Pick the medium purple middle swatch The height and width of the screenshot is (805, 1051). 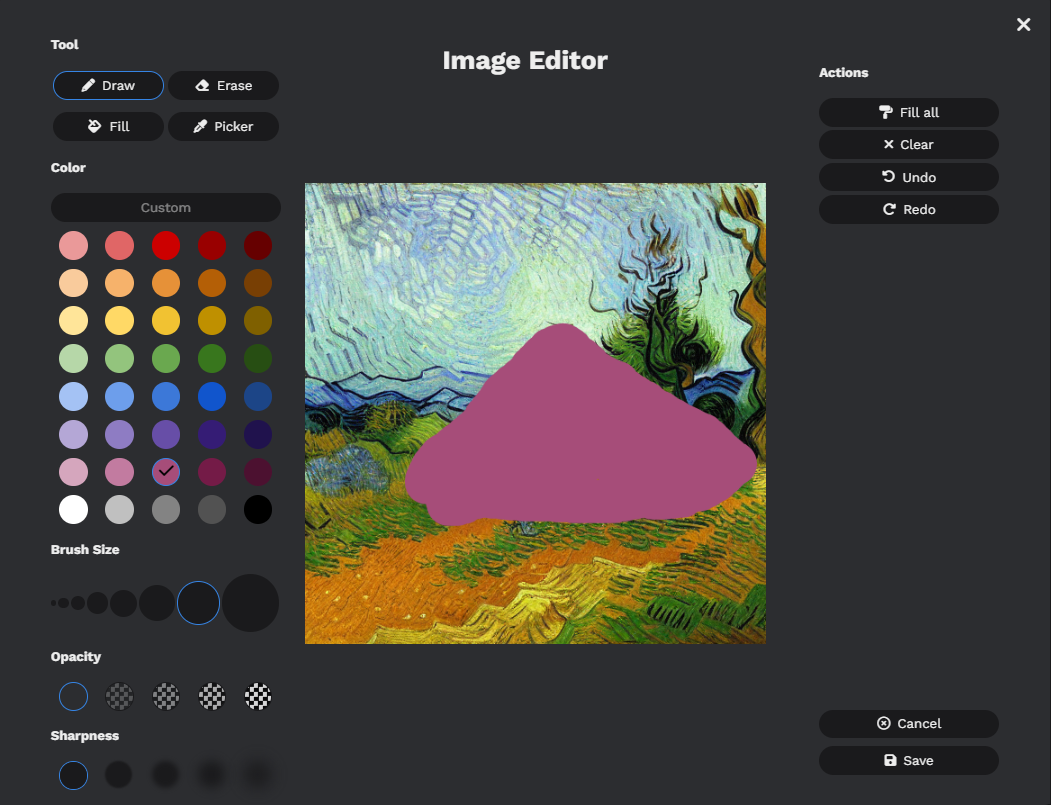(166, 434)
